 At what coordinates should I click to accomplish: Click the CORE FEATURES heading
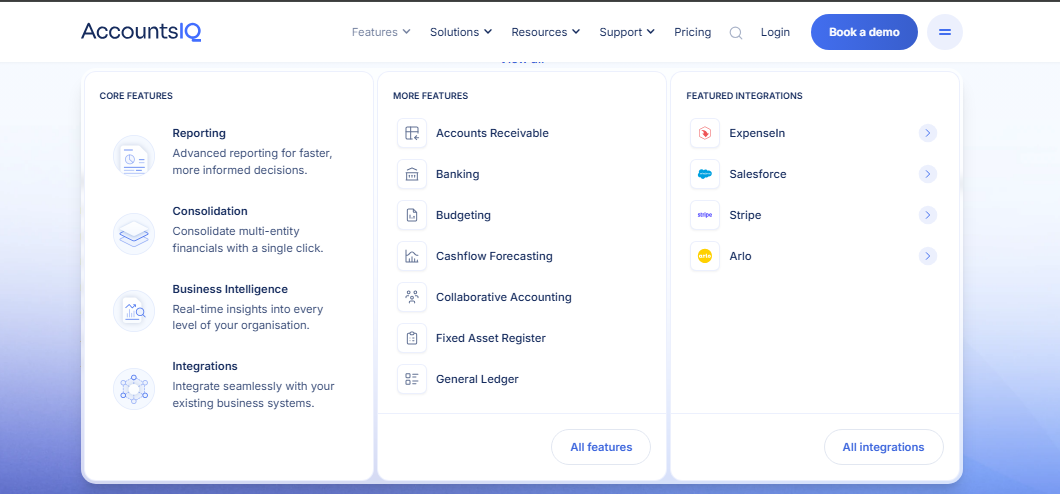coord(136,96)
